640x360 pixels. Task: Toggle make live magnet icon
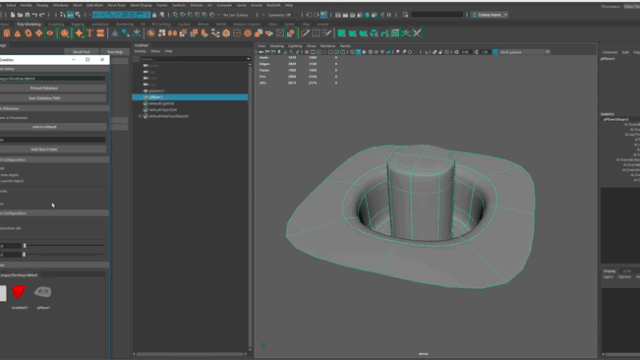pos(212,15)
